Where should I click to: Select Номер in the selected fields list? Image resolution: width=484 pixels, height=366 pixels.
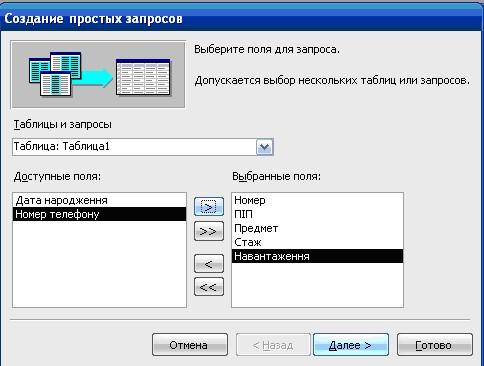tap(317, 200)
